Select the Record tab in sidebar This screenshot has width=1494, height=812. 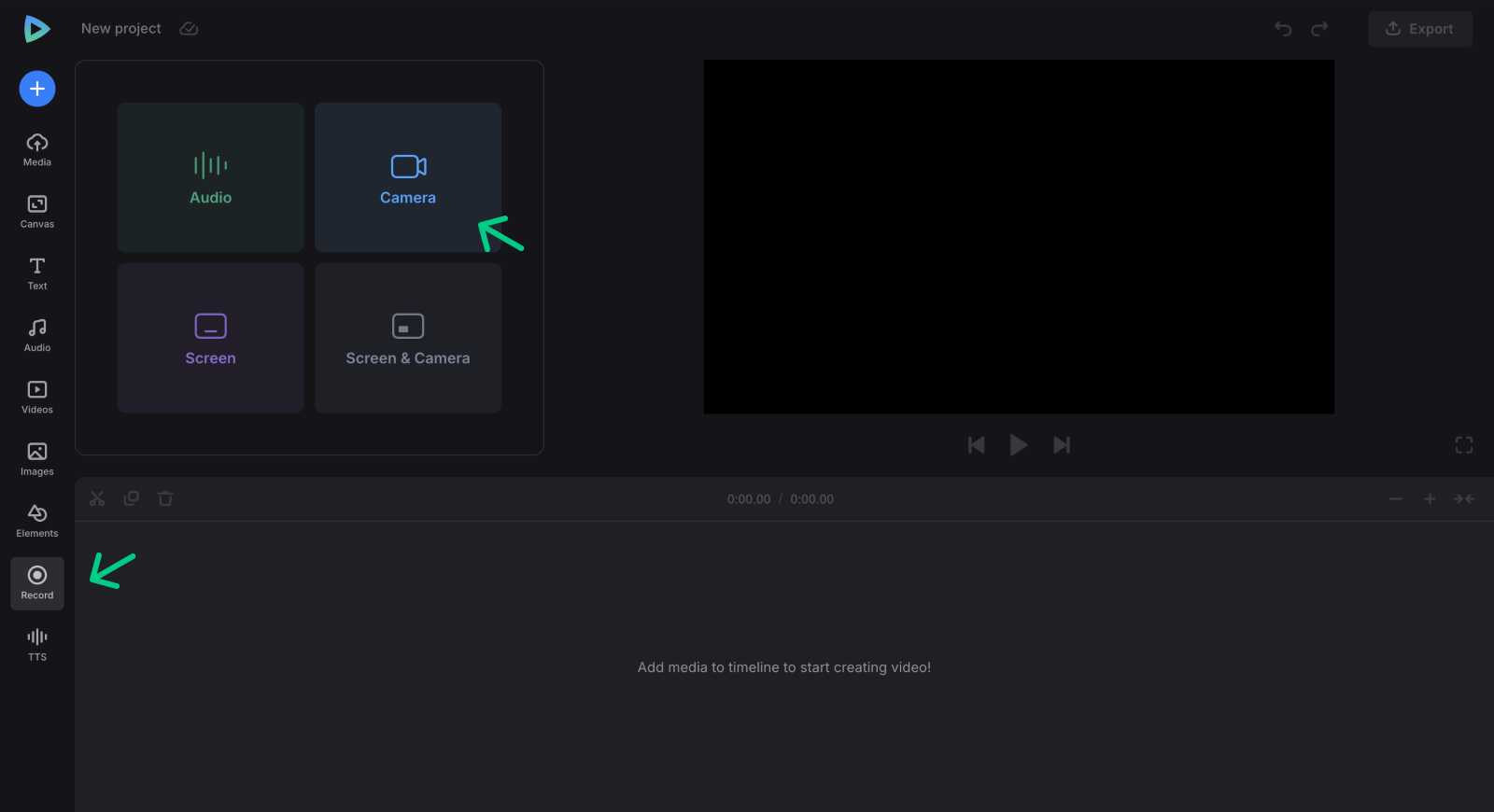[37, 583]
